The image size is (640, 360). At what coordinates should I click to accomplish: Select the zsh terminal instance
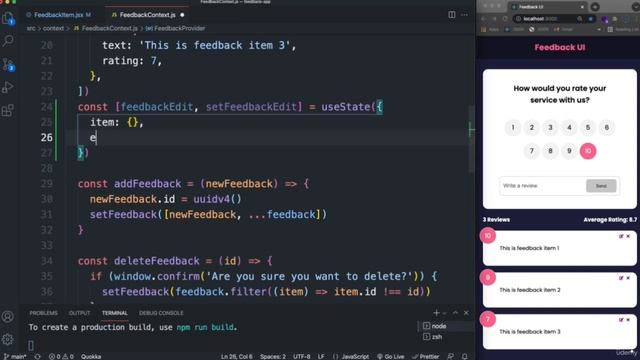tap(445, 337)
